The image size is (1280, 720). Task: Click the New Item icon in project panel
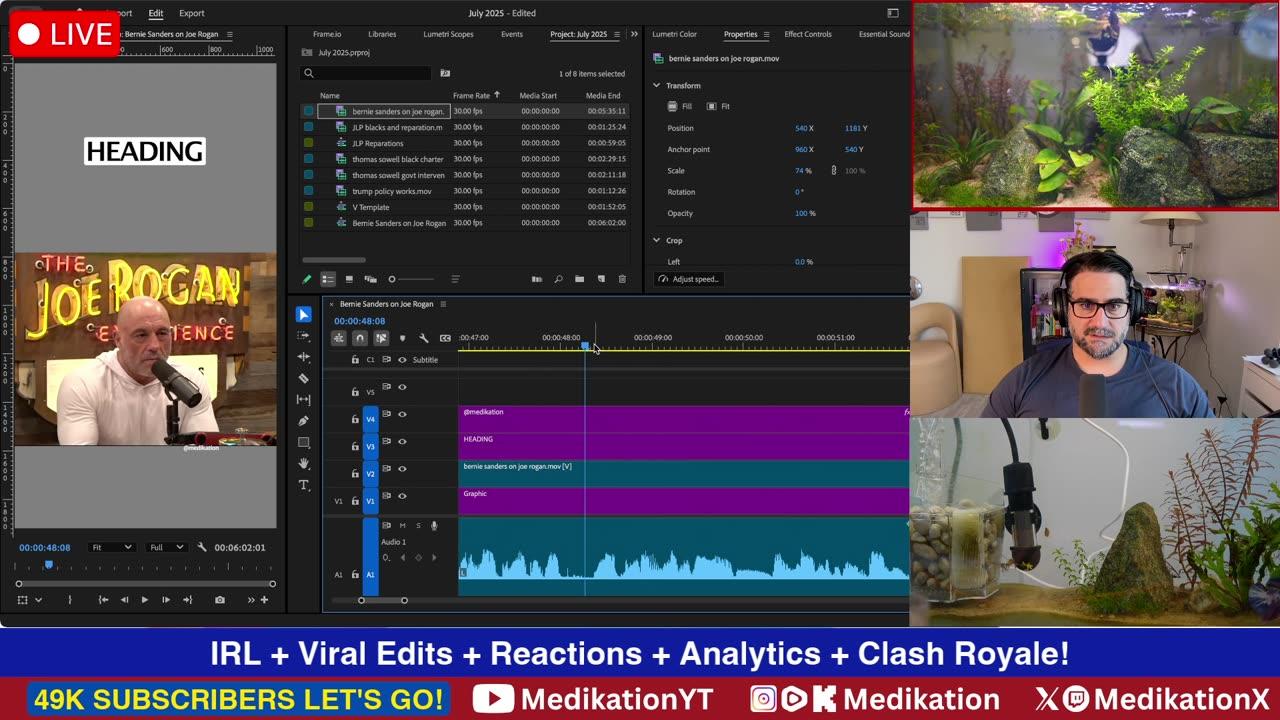[x=601, y=279]
